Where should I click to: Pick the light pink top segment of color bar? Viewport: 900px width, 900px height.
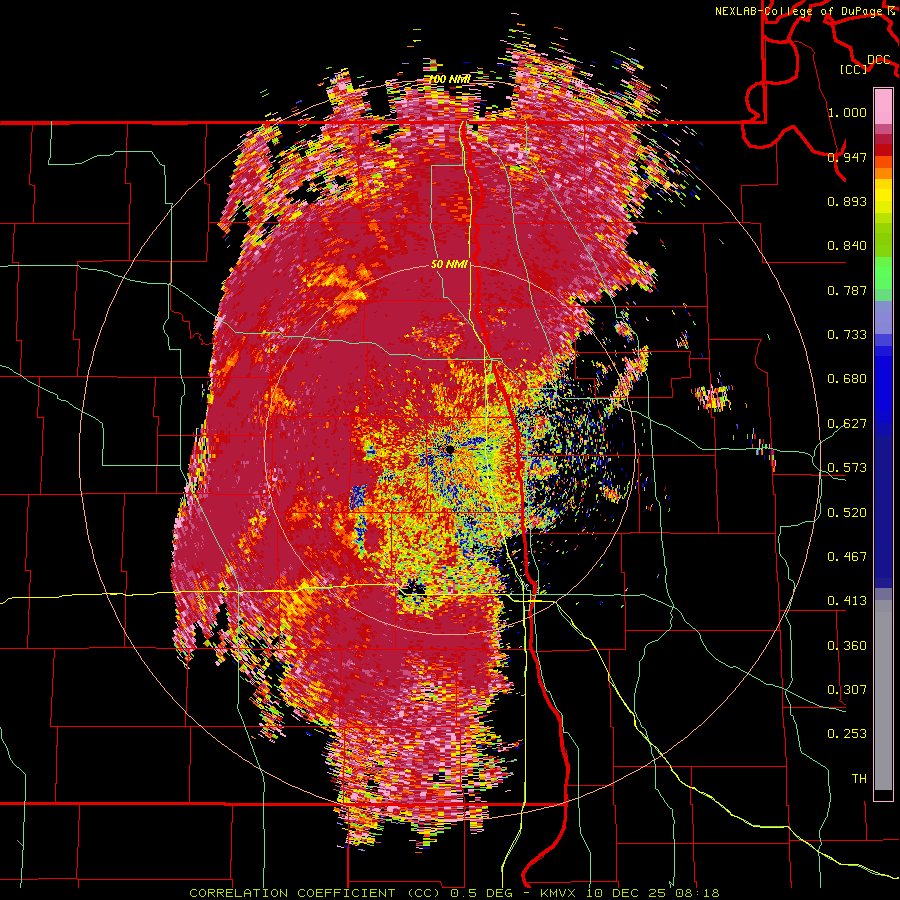click(x=883, y=106)
